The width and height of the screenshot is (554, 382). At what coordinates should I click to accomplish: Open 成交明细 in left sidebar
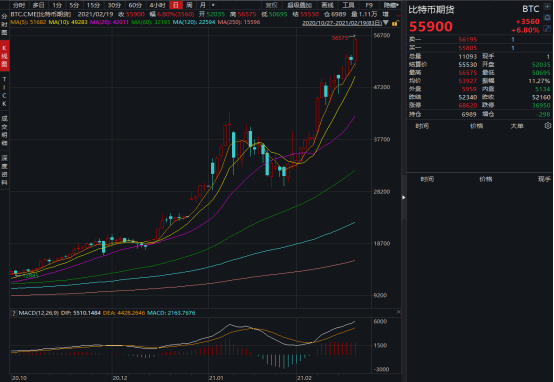tap(4, 131)
